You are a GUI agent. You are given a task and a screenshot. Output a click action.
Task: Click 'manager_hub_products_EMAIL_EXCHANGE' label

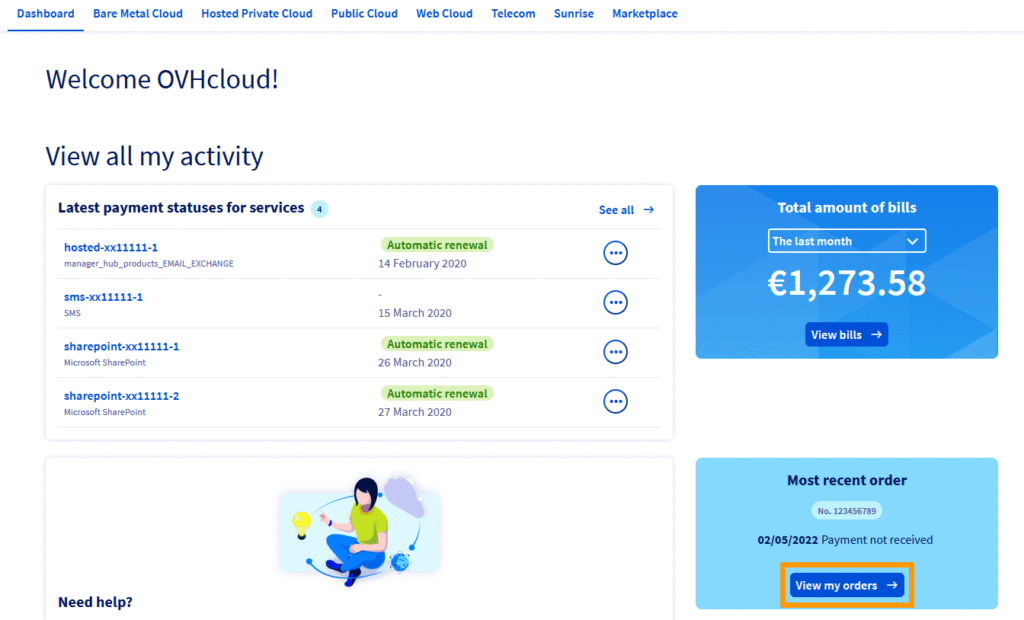[x=149, y=264]
